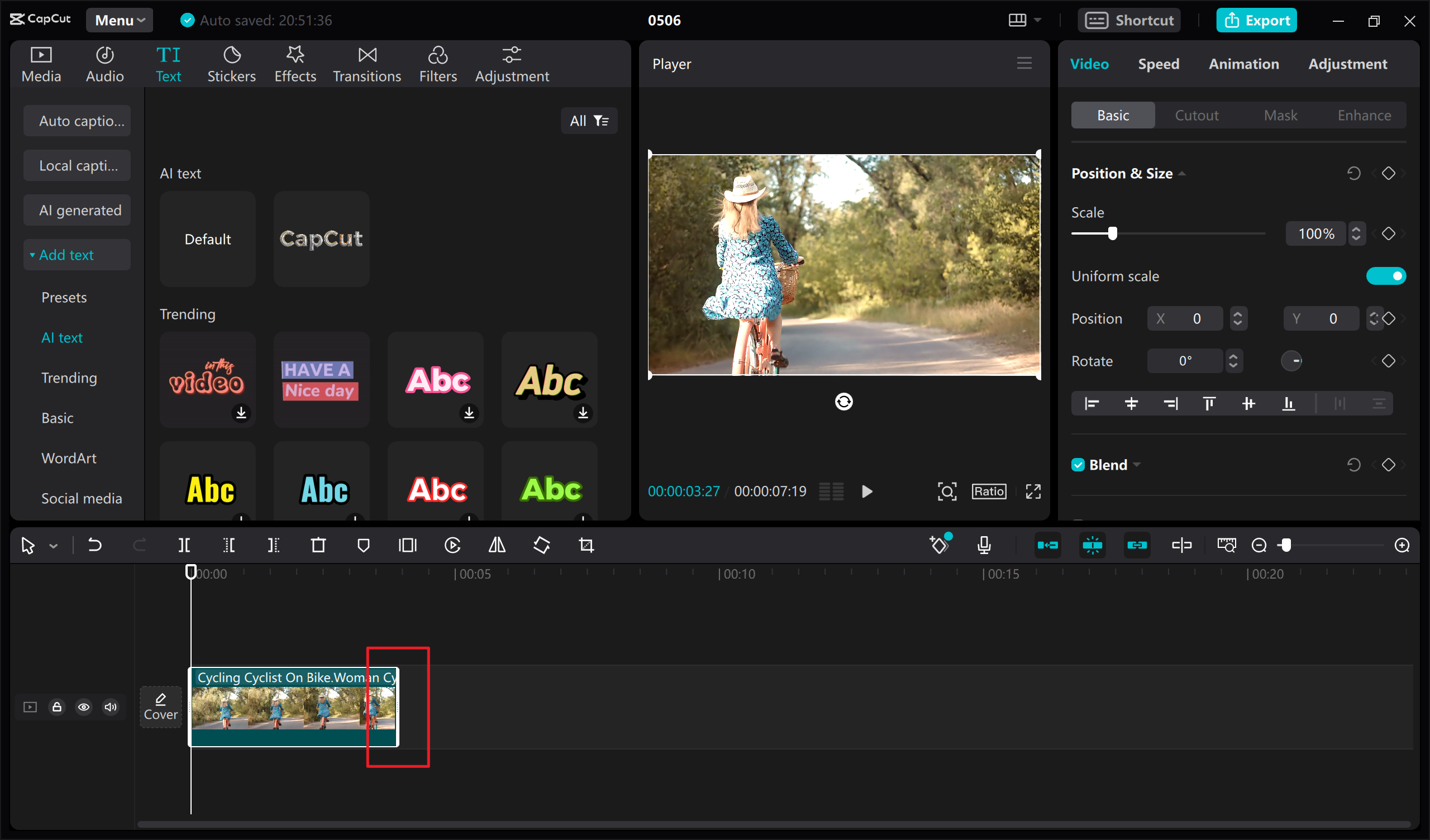Collapse the Position & Size section
The height and width of the screenshot is (840, 1430).
tap(1183, 173)
